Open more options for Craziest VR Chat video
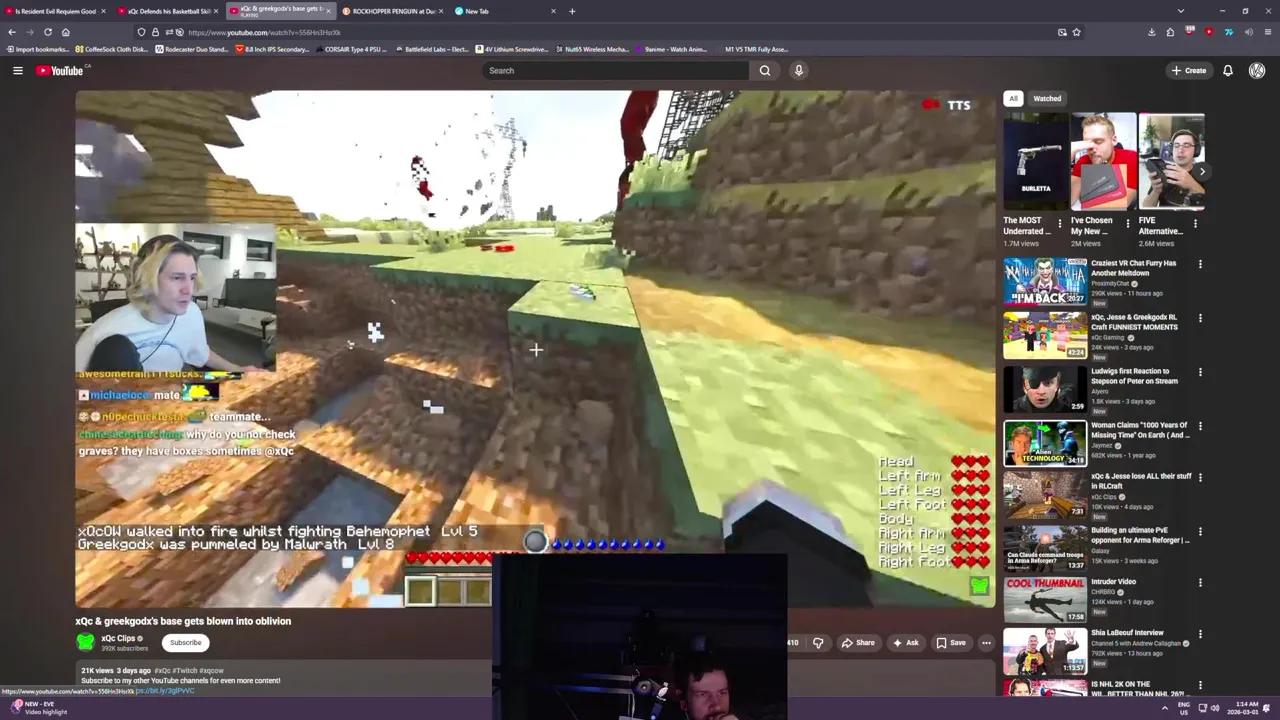1280x720 pixels. click(x=1200, y=264)
